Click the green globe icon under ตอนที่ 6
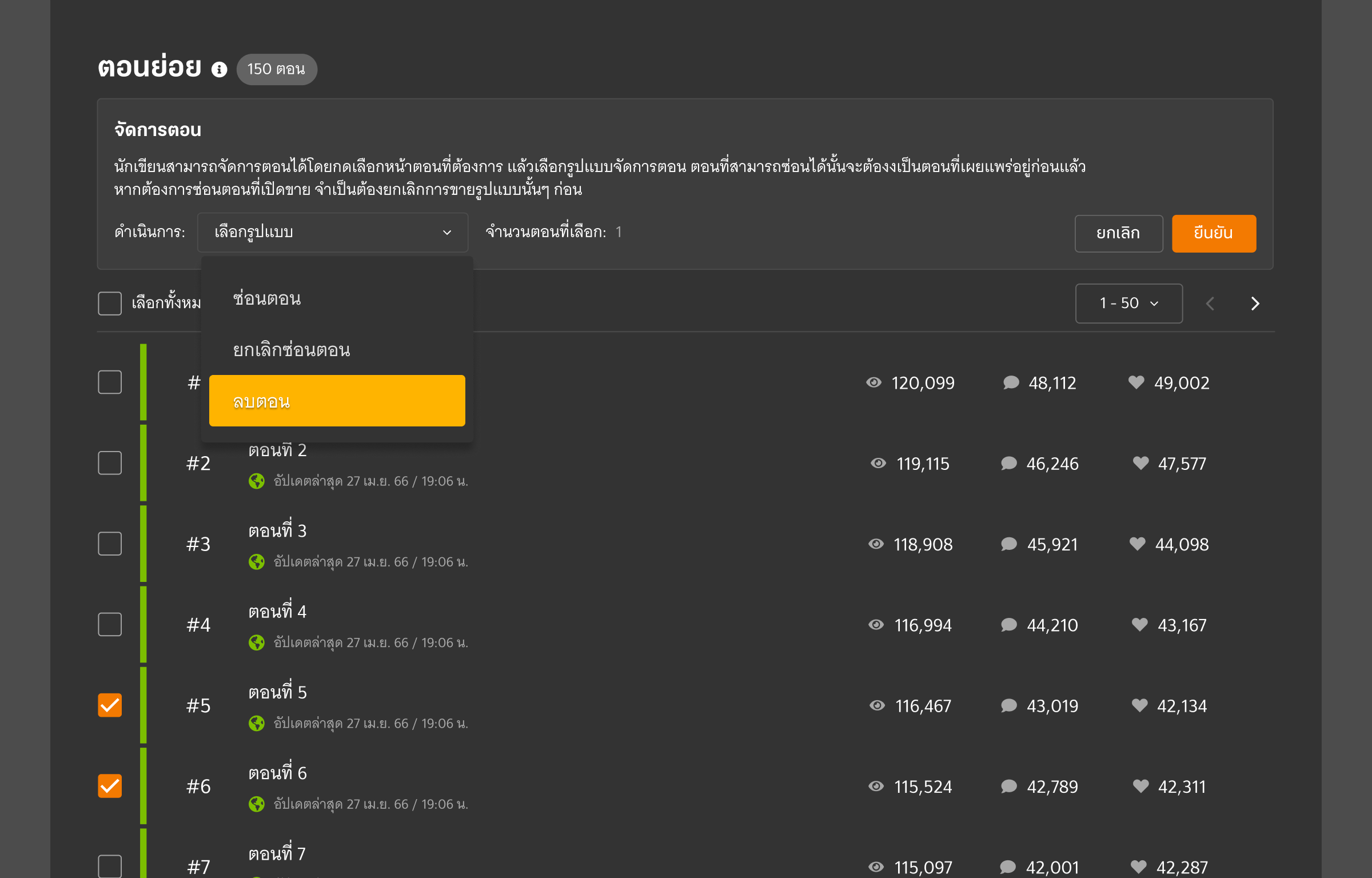 (257, 804)
